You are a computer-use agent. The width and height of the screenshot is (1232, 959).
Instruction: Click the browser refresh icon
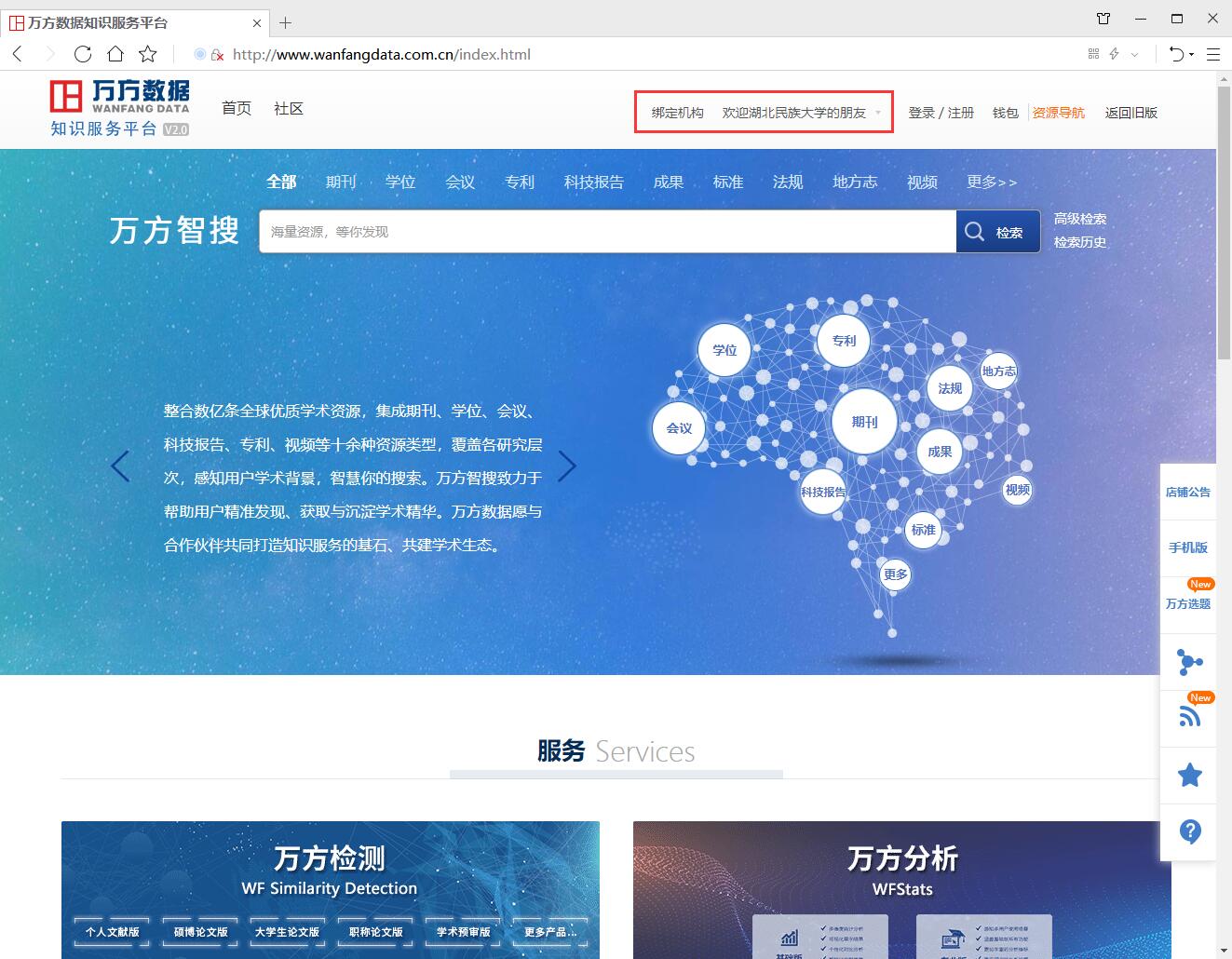(83, 54)
